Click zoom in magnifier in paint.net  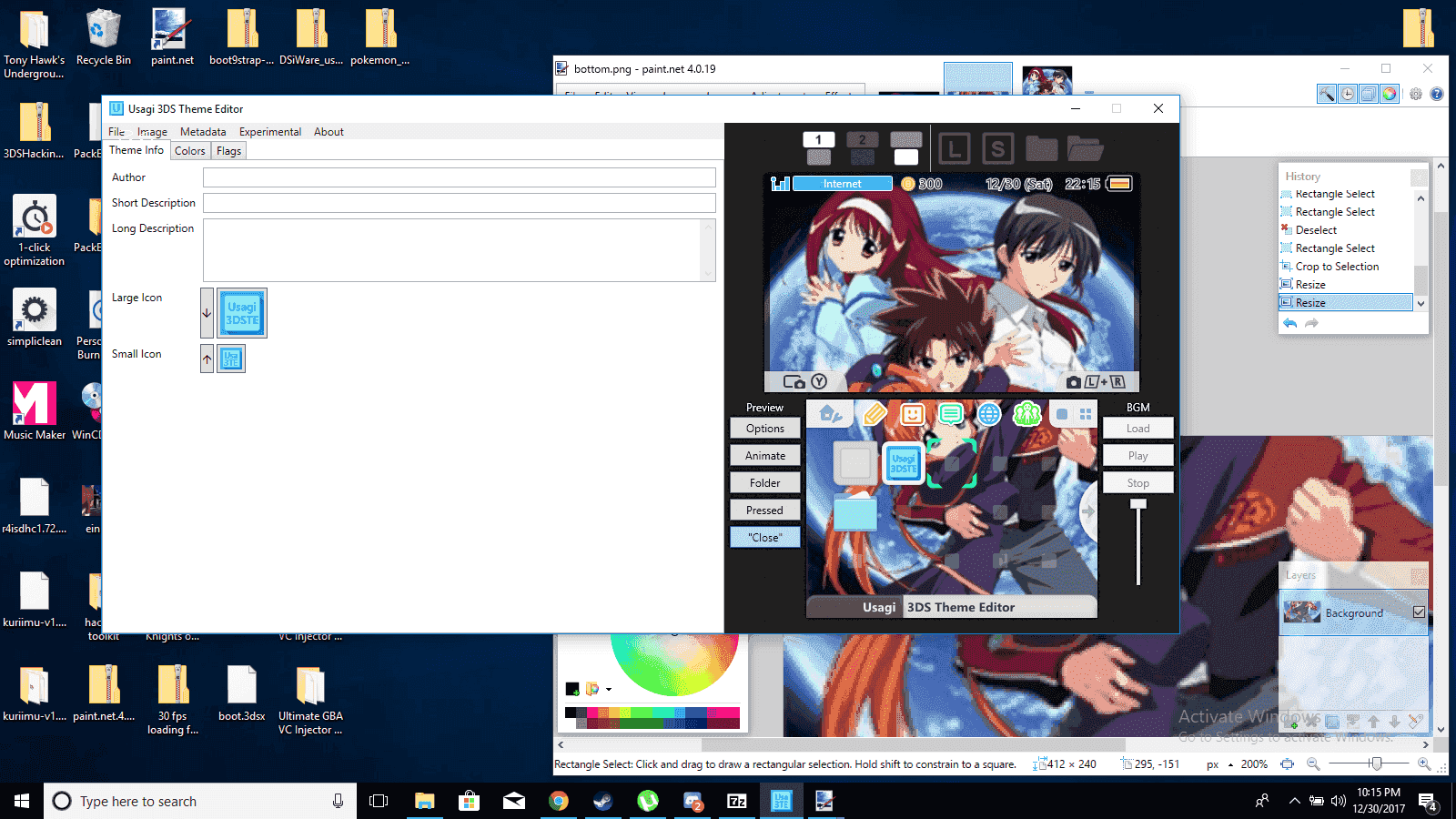tap(1424, 764)
